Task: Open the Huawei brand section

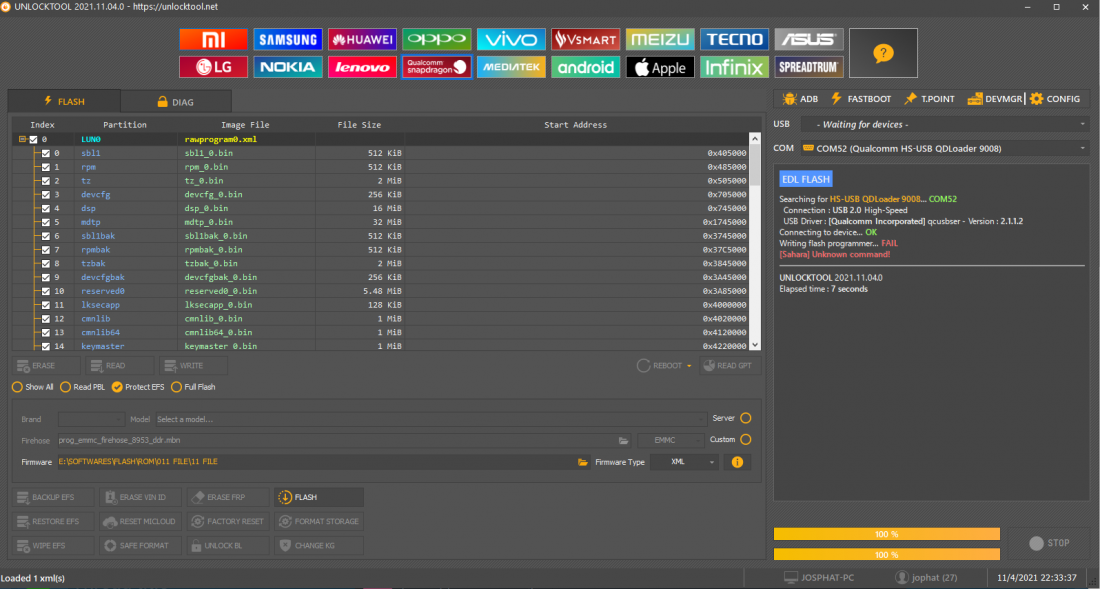Action: [362, 39]
